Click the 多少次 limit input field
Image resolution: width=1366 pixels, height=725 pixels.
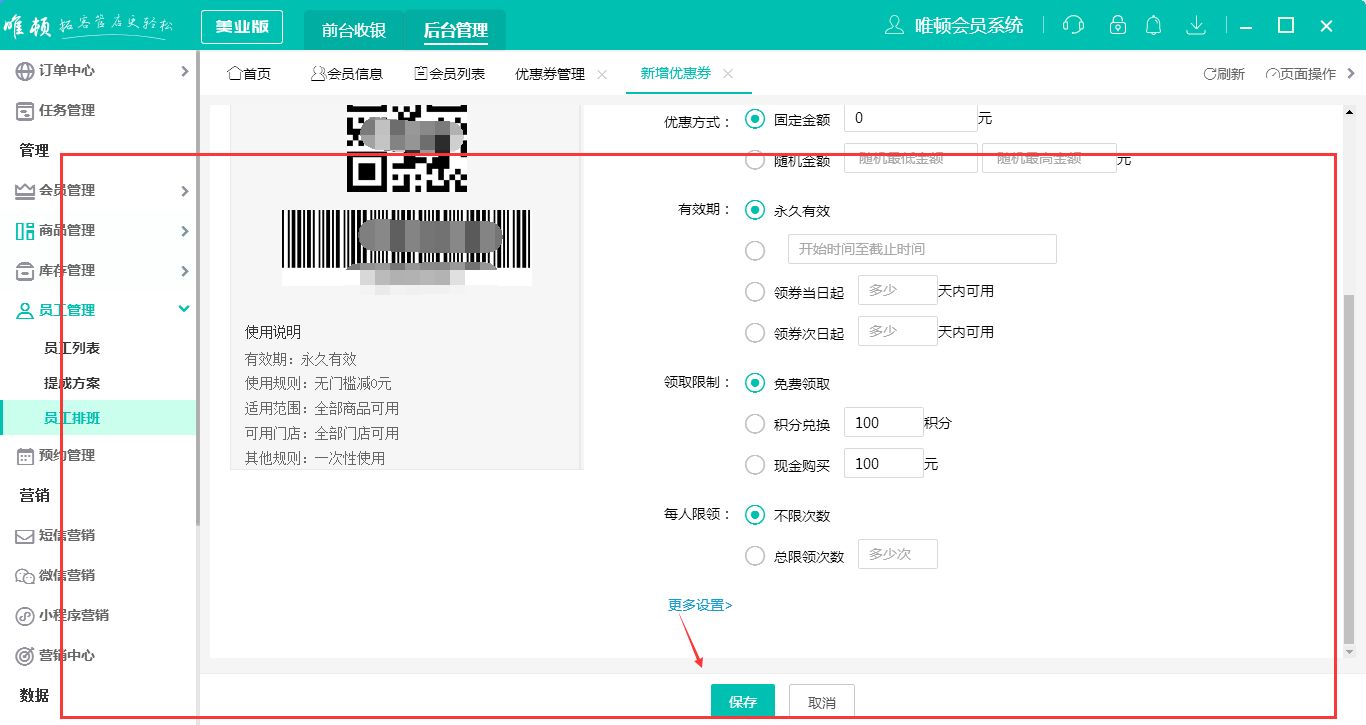(x=898, y=554)
